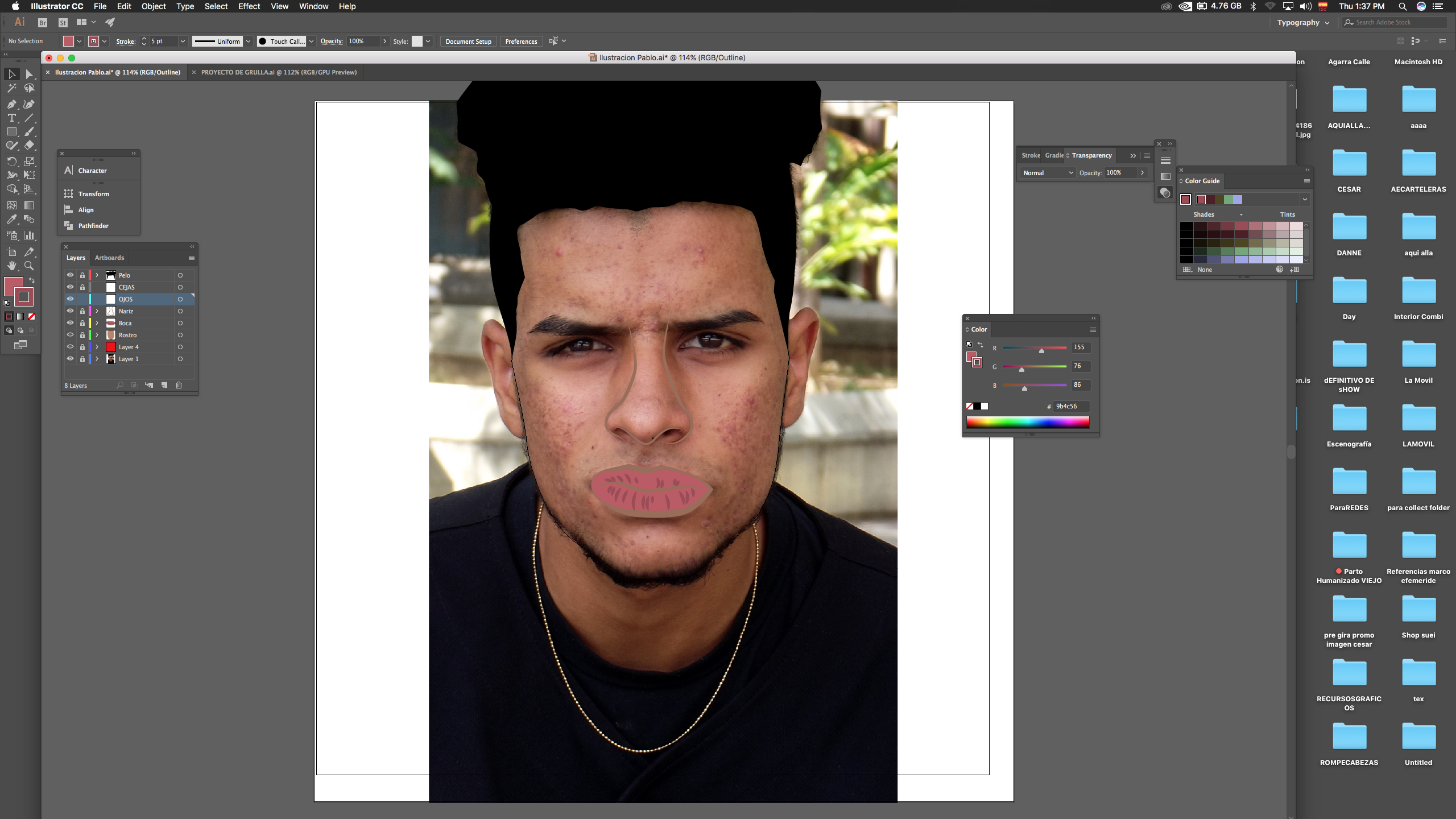This screenshot has width=1456, height=819.
Task: Click the Document Setup button
Action: (x=468, y=42)
